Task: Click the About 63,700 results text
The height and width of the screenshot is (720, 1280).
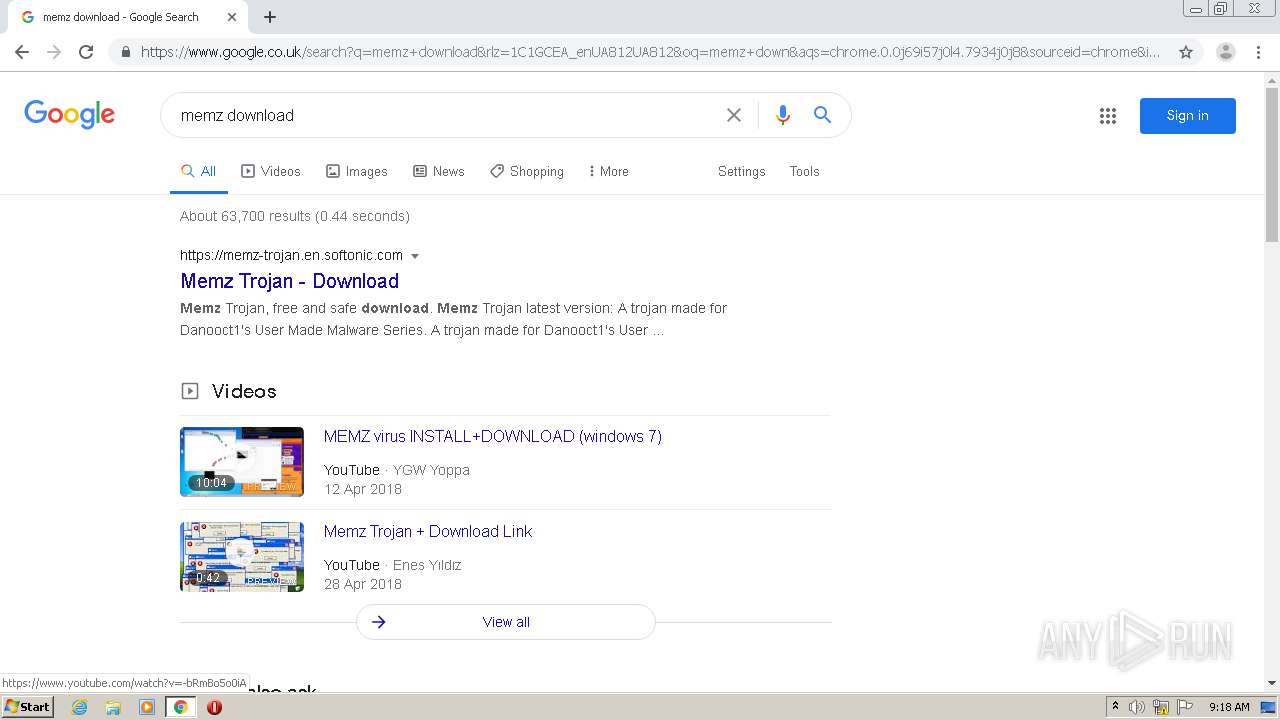Action: click(x=295, y=216)
